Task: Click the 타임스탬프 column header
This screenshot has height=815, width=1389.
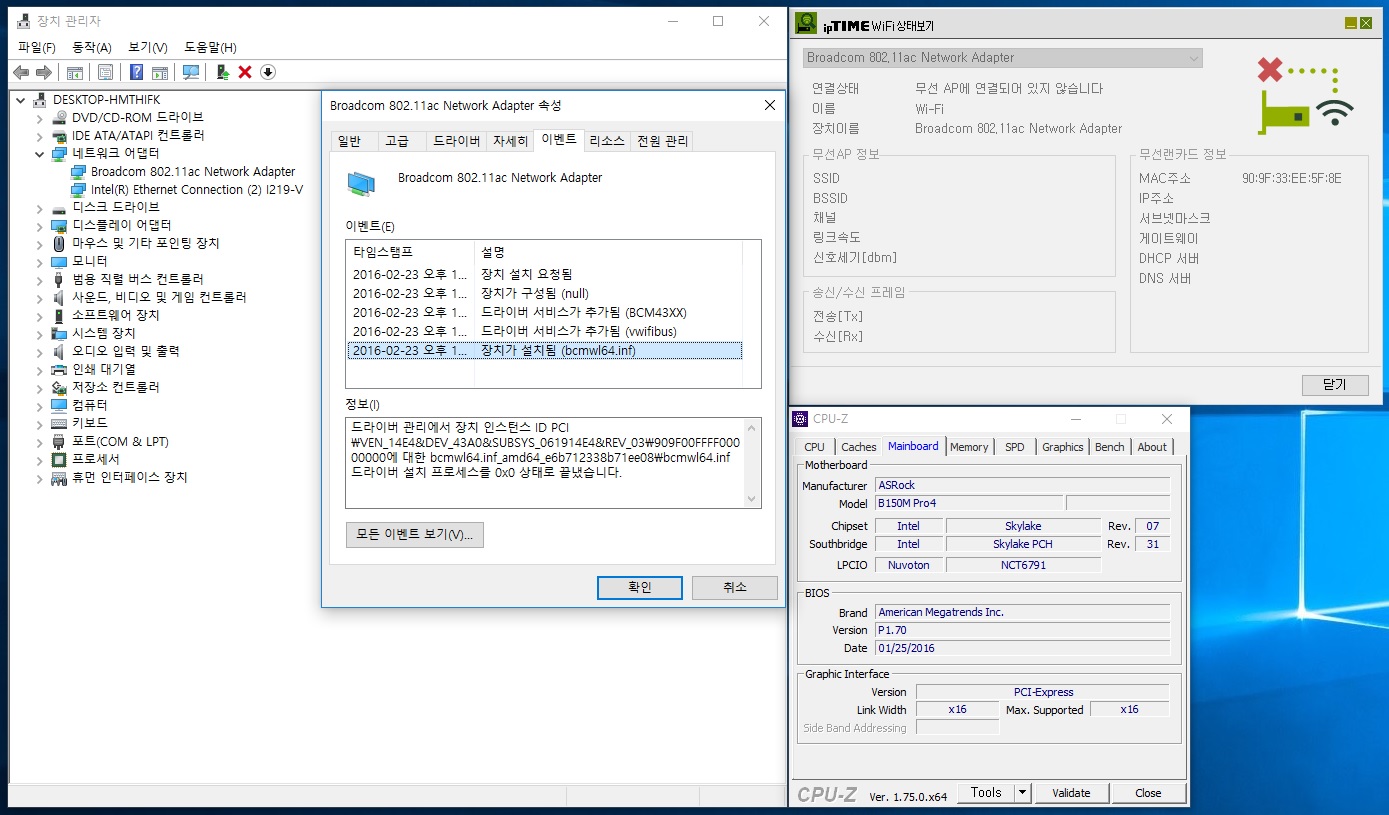Action: point(410,252)
